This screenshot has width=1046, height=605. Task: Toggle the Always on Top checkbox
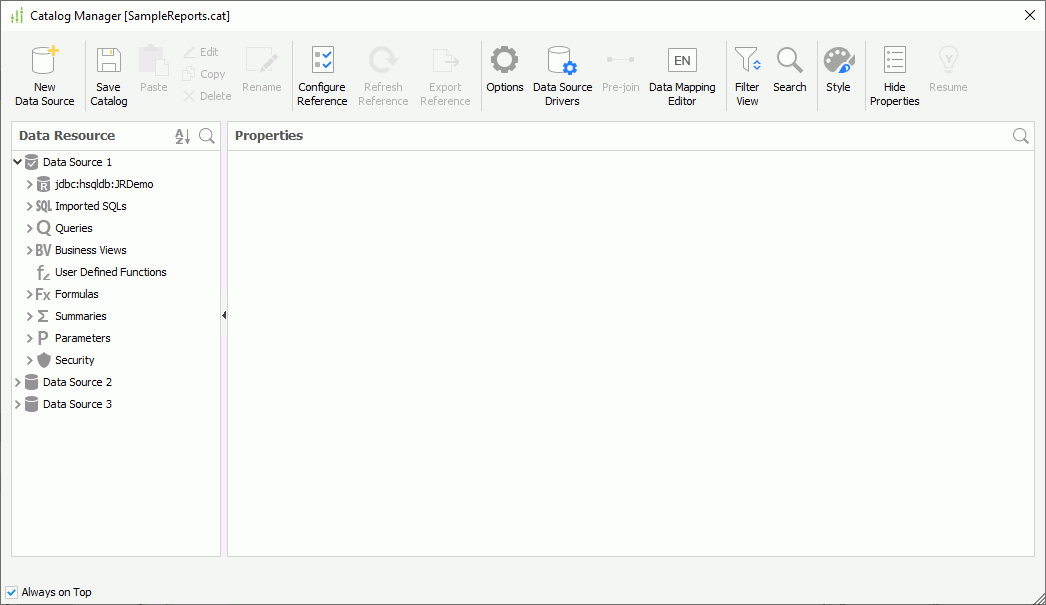(11, 592)
